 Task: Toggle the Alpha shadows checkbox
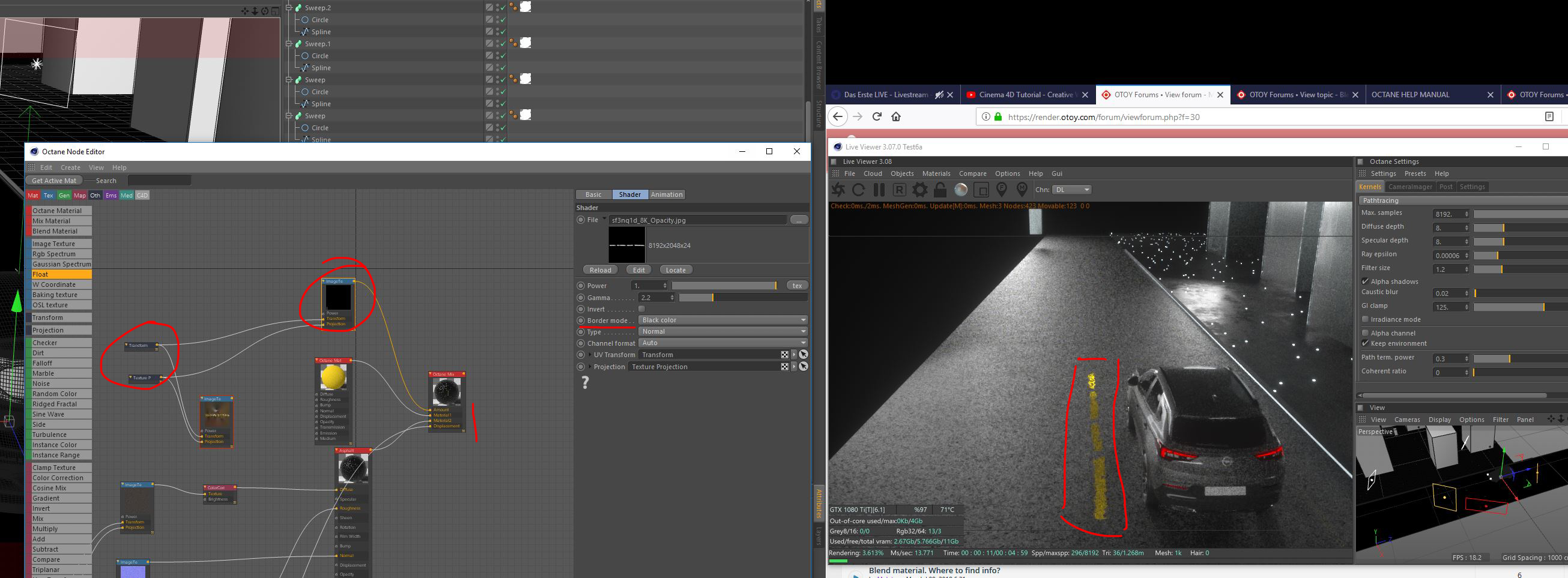pos(1365,281)
